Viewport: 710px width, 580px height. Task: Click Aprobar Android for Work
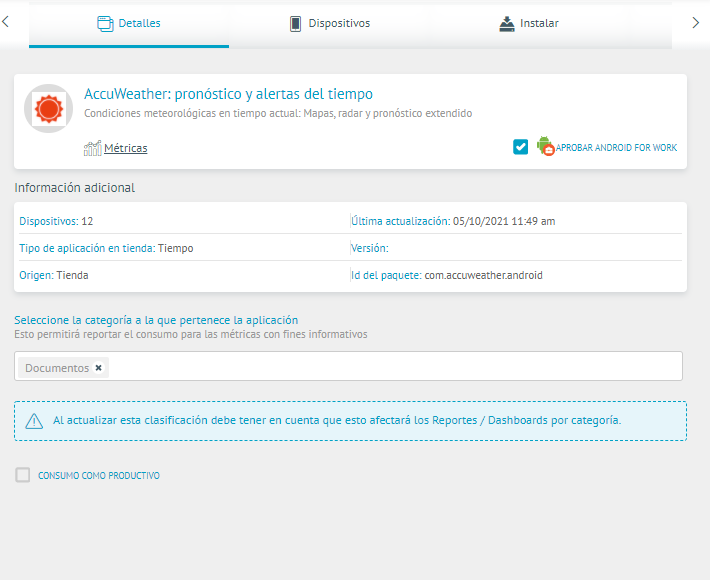click(616, 148)
